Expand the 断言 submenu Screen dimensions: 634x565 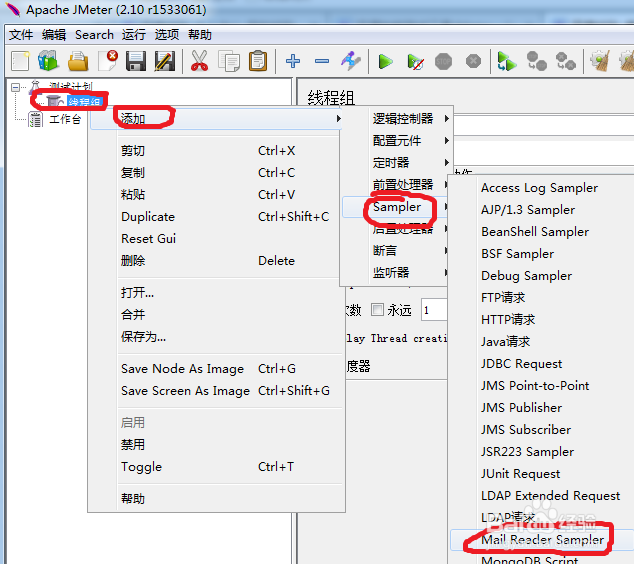point(395,250)
